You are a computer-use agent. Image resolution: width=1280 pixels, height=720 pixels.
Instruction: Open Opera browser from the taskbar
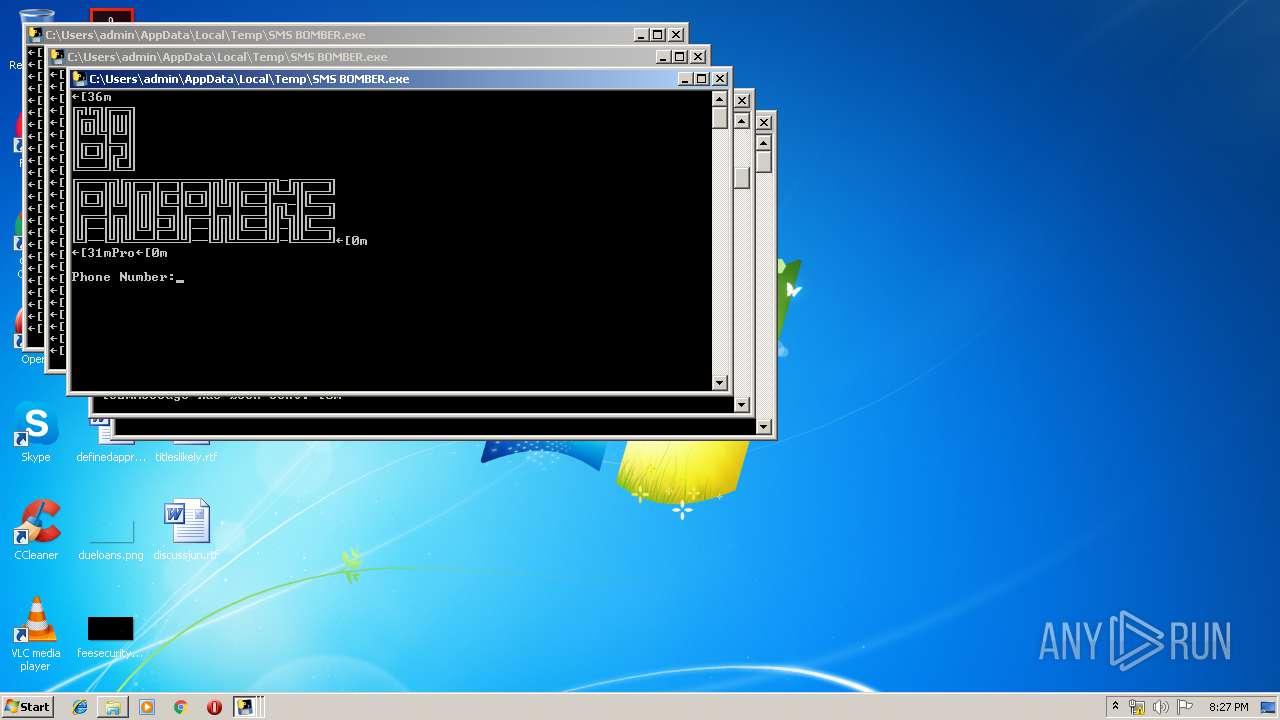click(214, 707)
